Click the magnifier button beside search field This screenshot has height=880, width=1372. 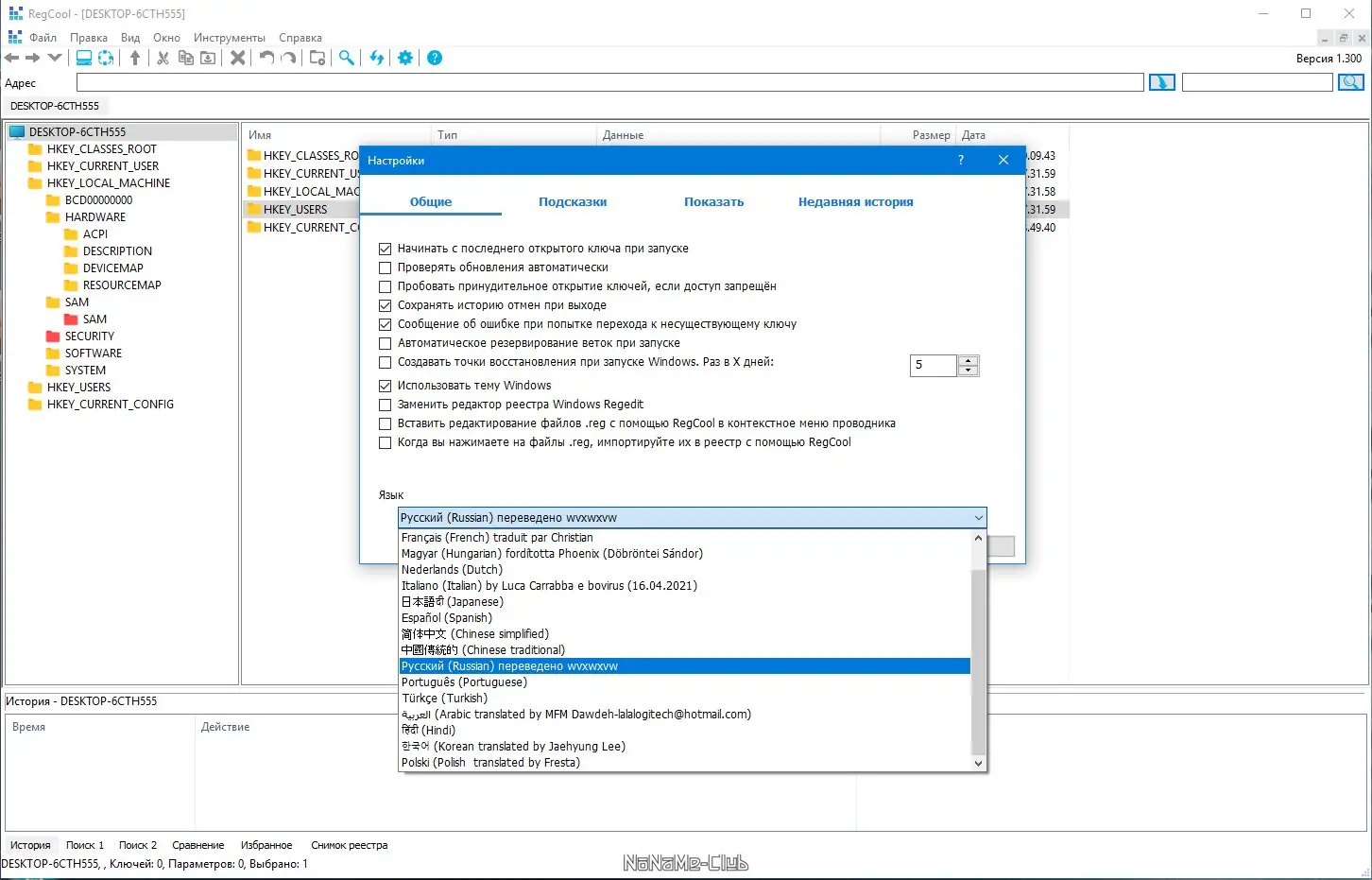[1351, 82]
